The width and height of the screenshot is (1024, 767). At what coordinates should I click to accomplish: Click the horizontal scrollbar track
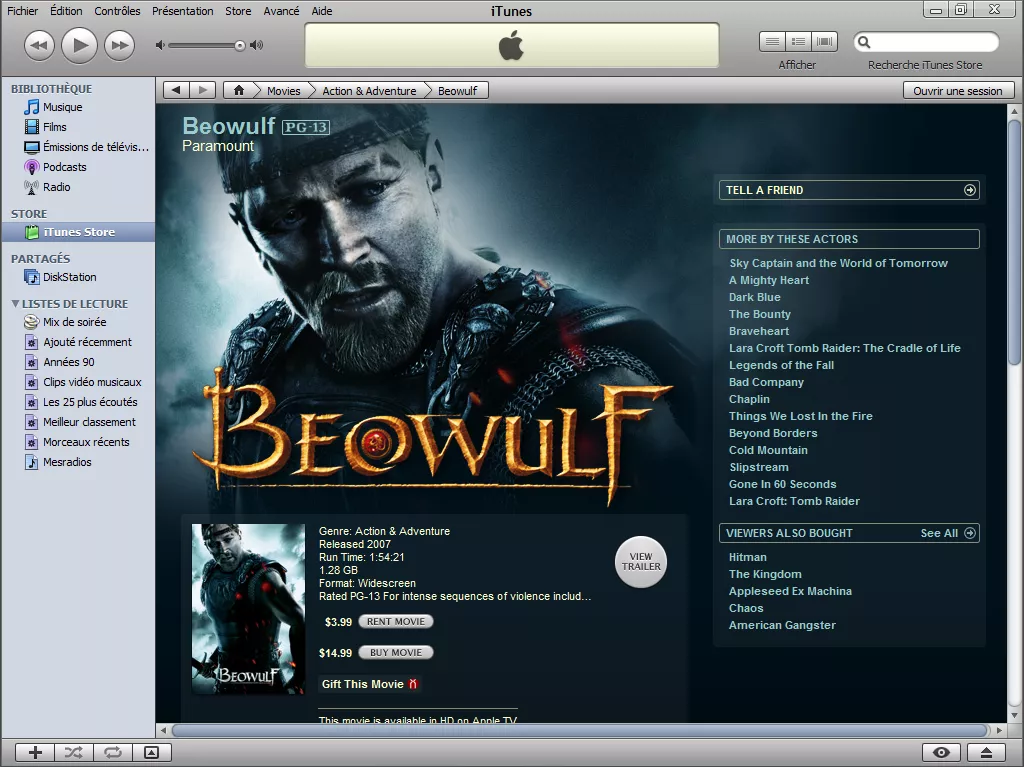click(581, 730)
